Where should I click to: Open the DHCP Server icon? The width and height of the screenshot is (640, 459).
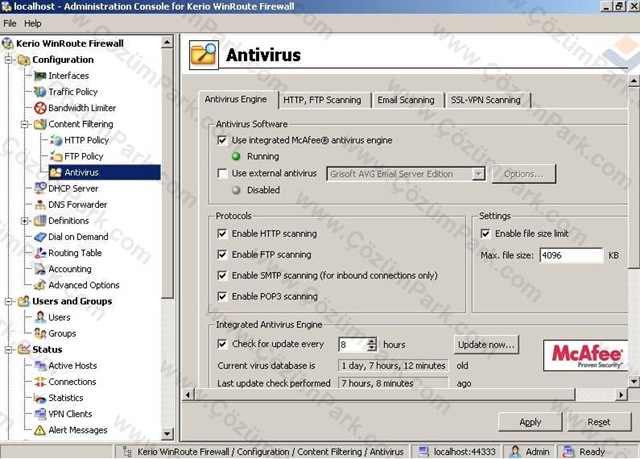click(x=40, y=188)
